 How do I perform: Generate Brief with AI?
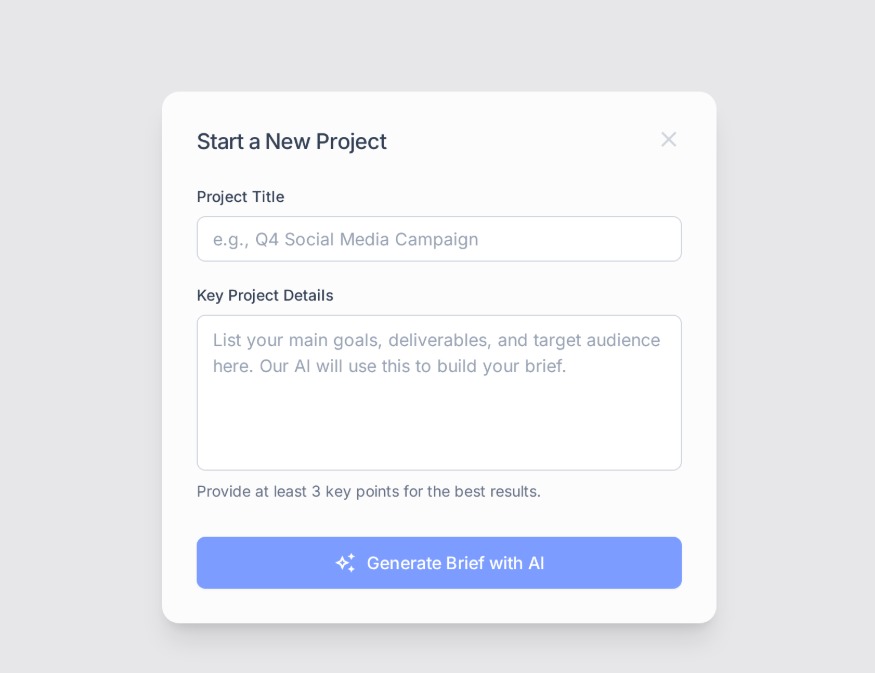click(x=439, y=563)
